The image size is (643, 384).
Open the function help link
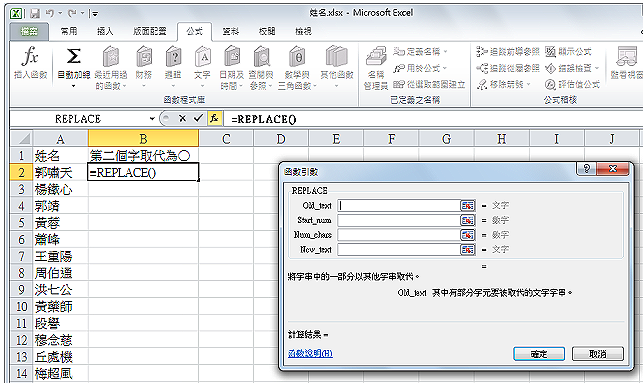pyautogui.click(x=310, y=354)
